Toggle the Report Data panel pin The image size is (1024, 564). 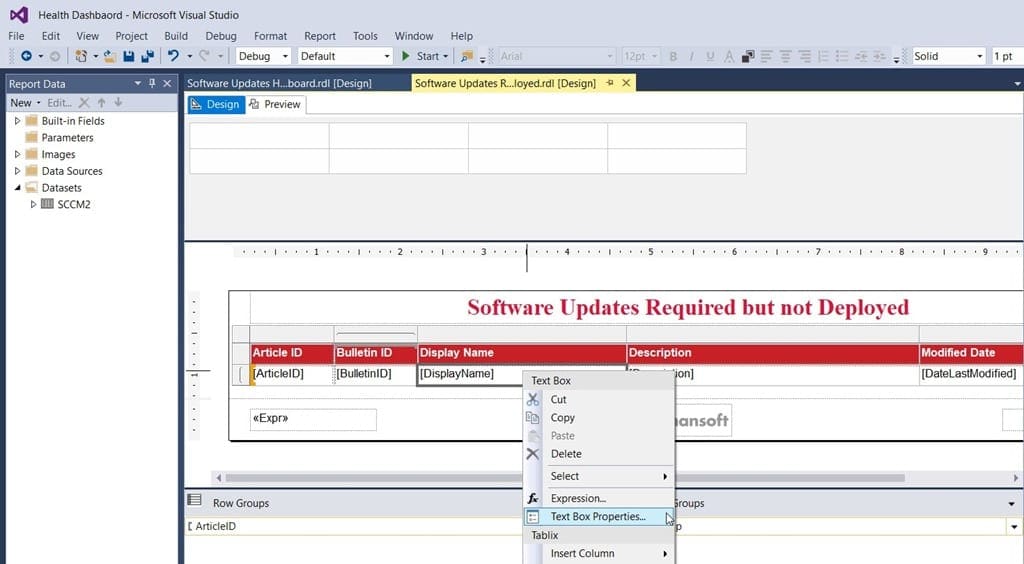pyautogui.click(x=152, y=84)
